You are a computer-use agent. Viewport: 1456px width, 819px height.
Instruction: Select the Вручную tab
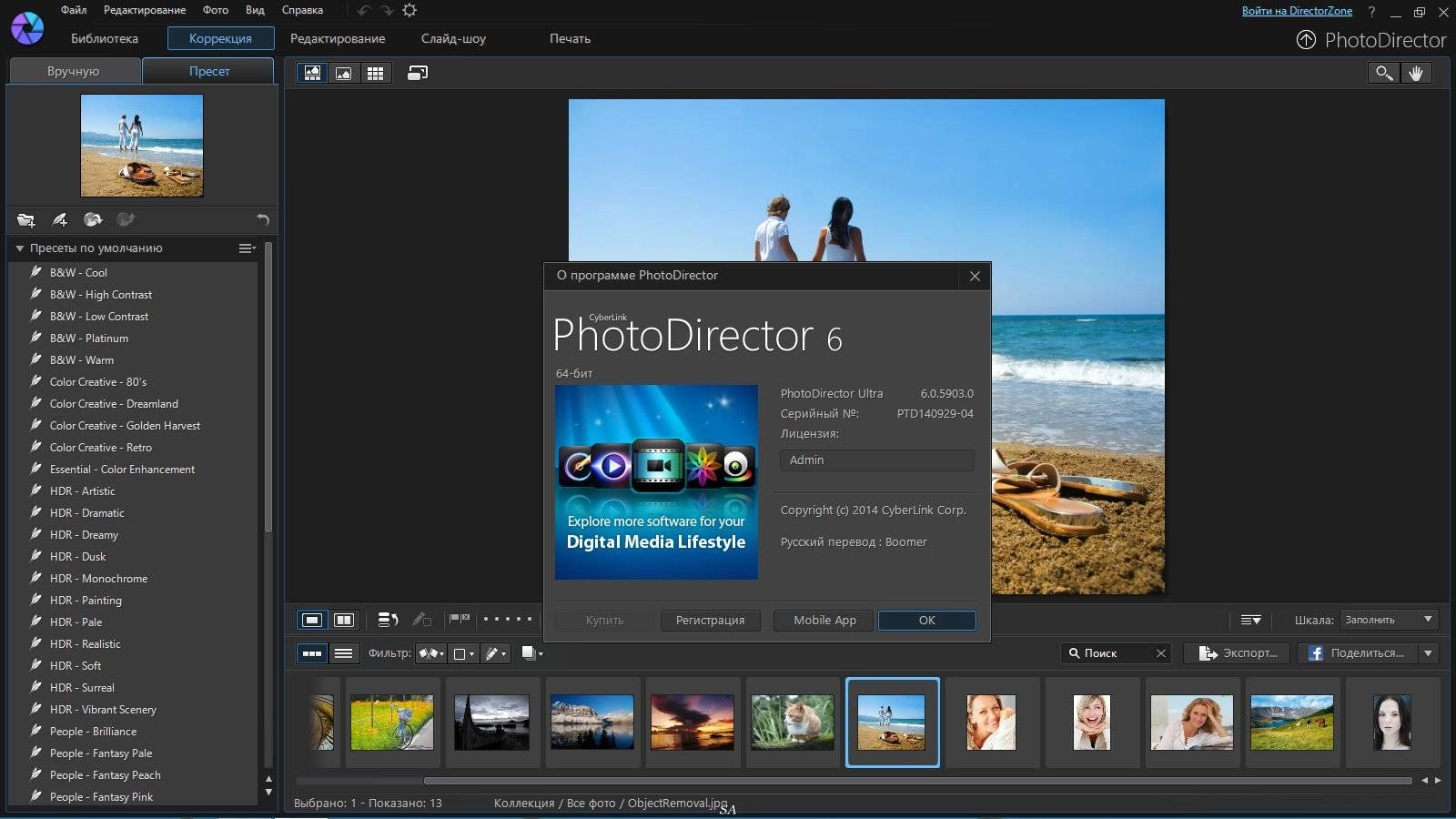pos(74,71)
